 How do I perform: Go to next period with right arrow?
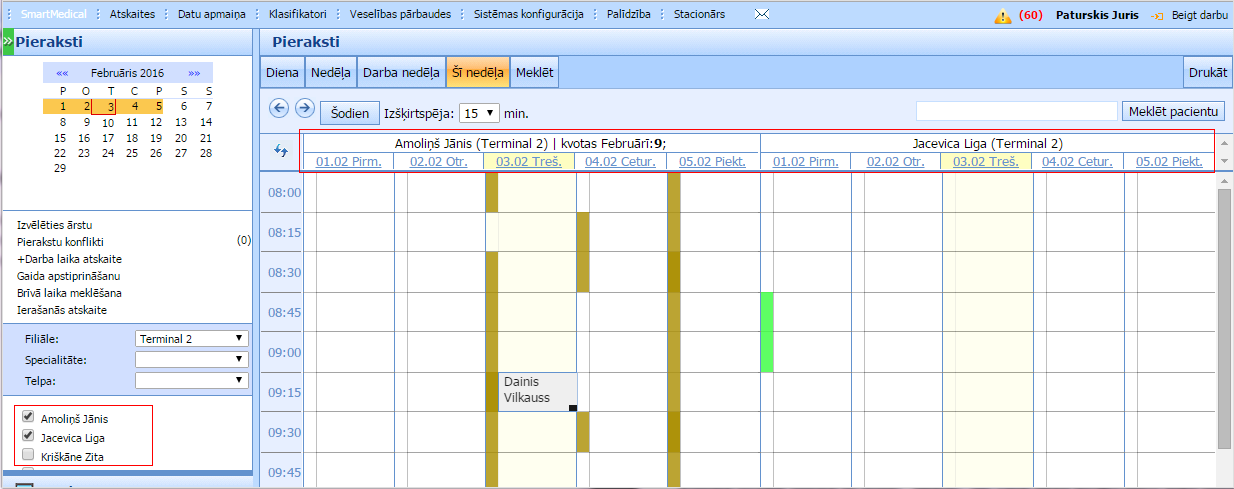(x=304, y=108)
